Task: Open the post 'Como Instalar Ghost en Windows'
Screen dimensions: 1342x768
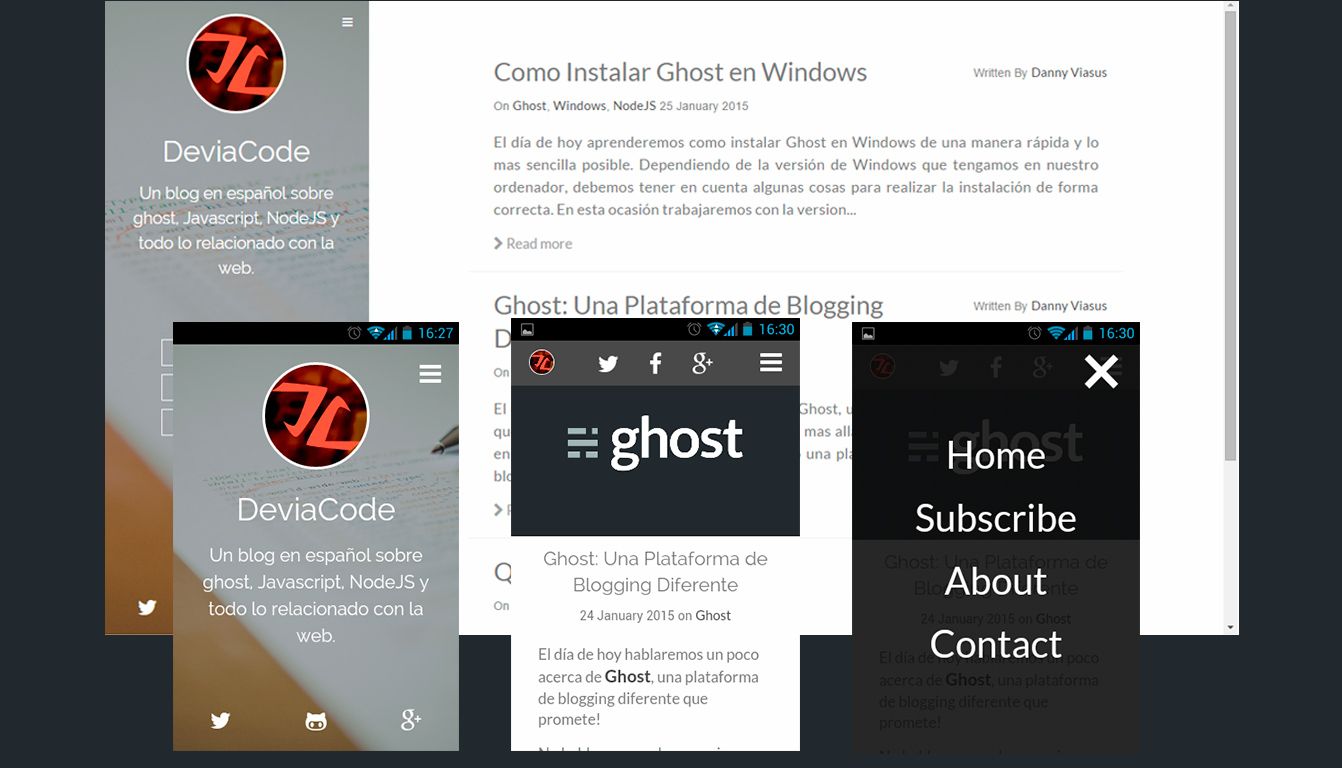Action: point(680,72)
